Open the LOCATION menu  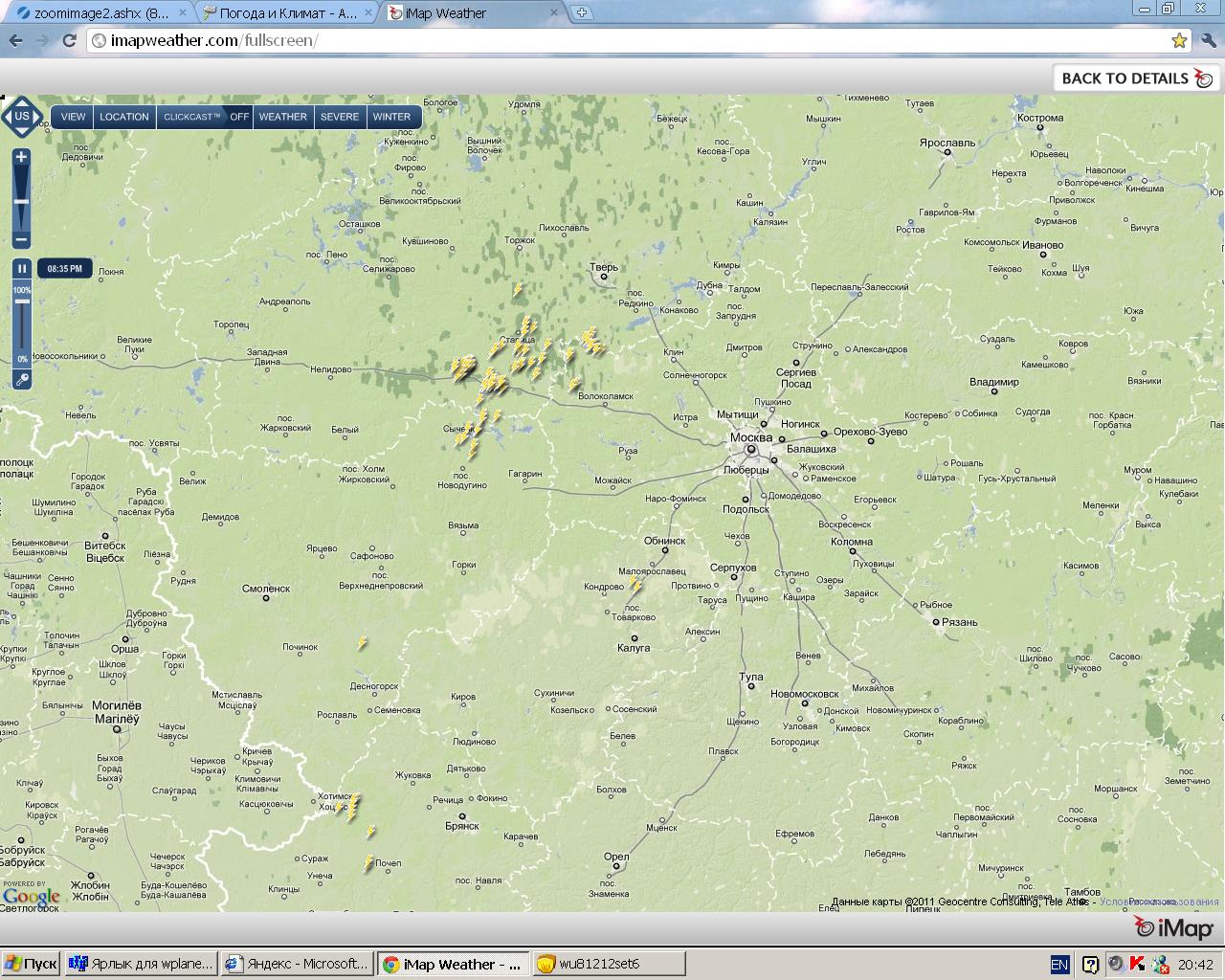pyautogui.click(x=124, y=117)
